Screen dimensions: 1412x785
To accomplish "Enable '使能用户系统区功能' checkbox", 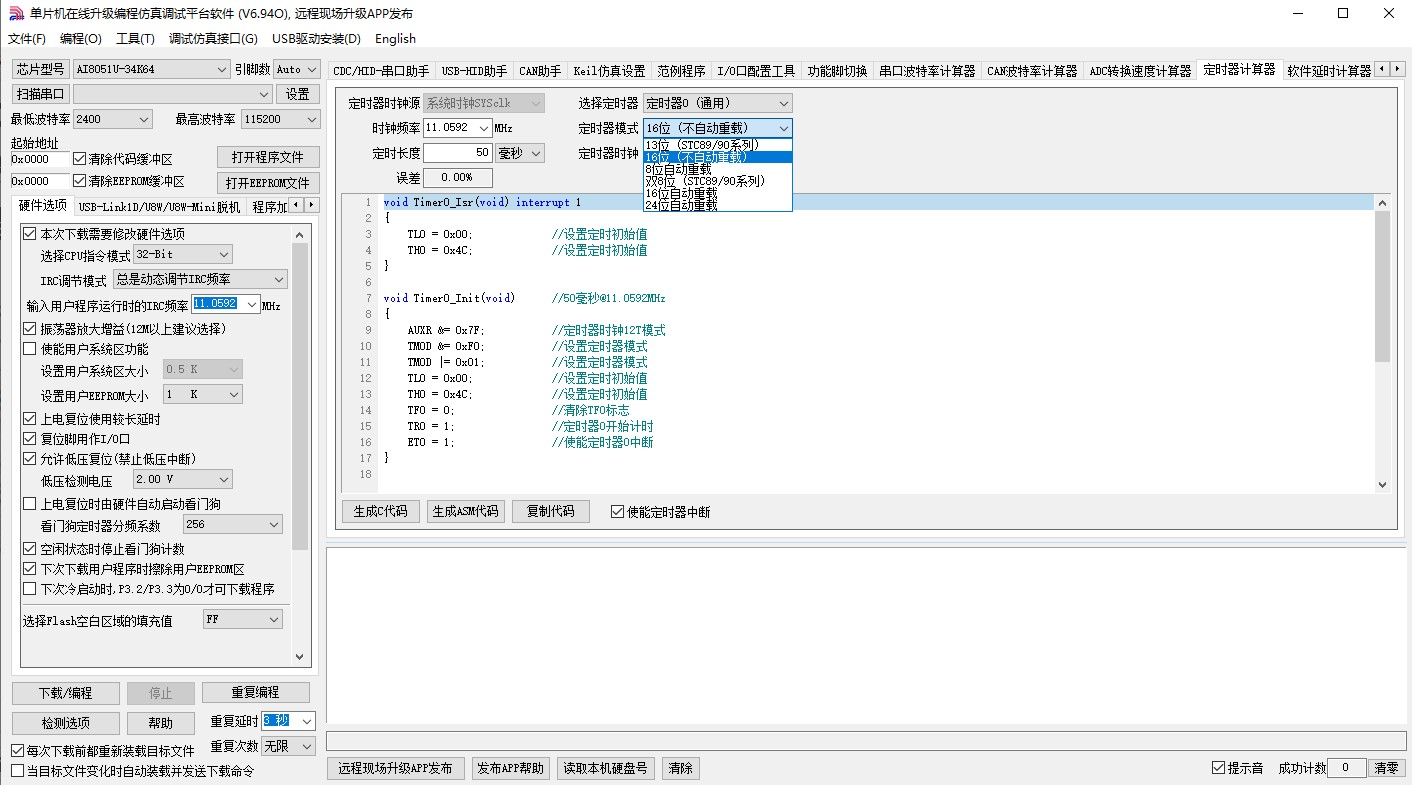I will tap(29, 349).
